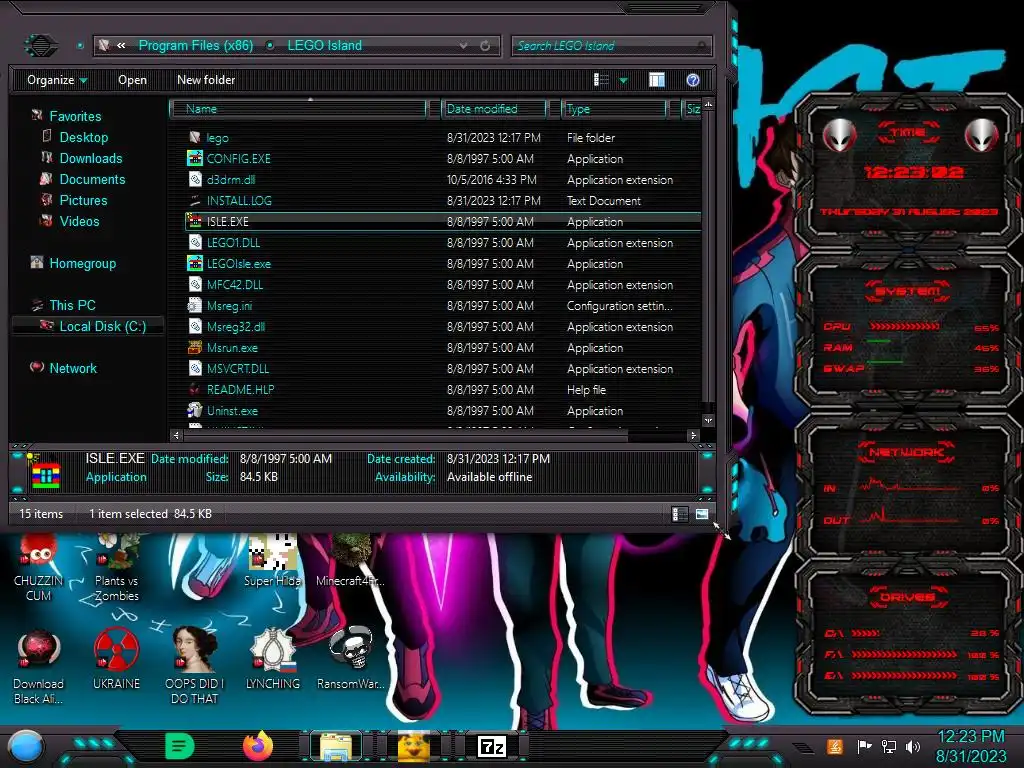Click LEGO Island breadcrumb
The image size is (1024, 768).
click(325, 45)
